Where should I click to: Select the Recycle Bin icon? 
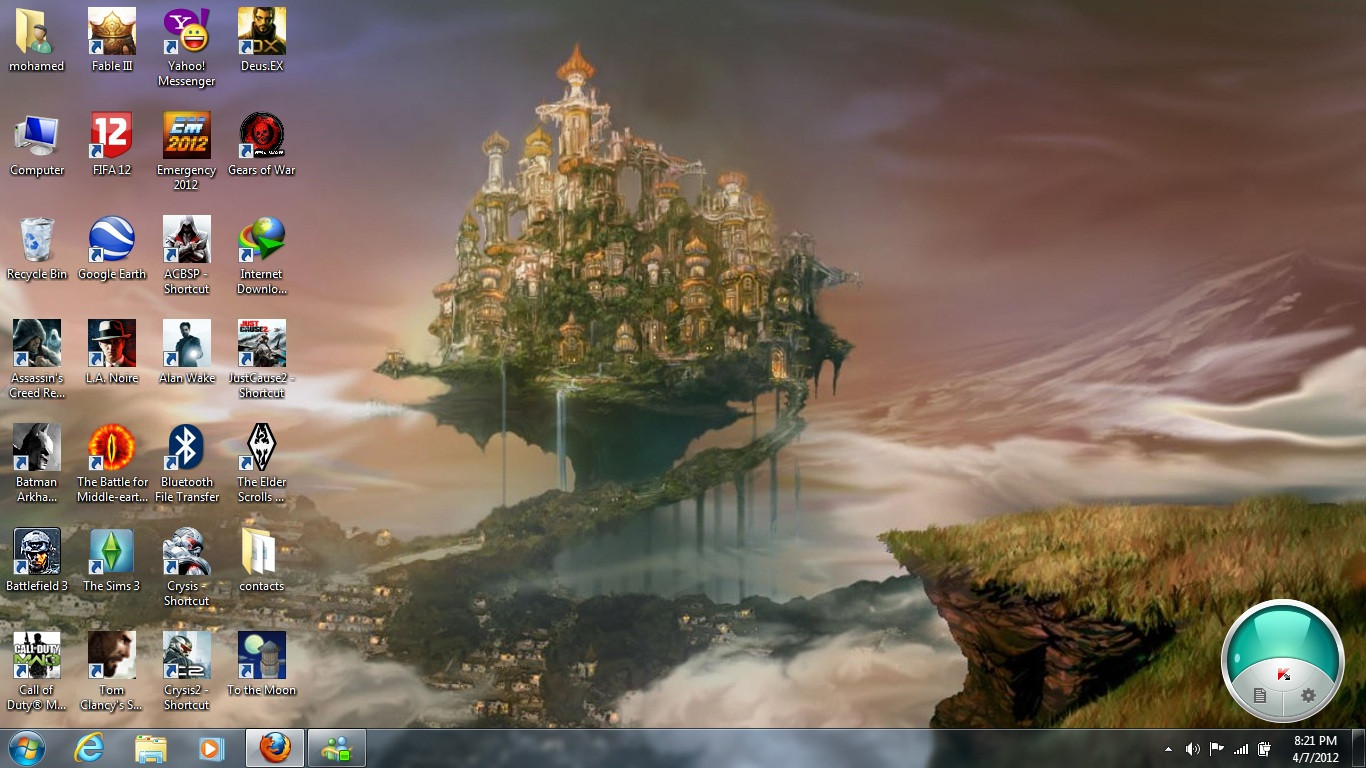[37, 248]
